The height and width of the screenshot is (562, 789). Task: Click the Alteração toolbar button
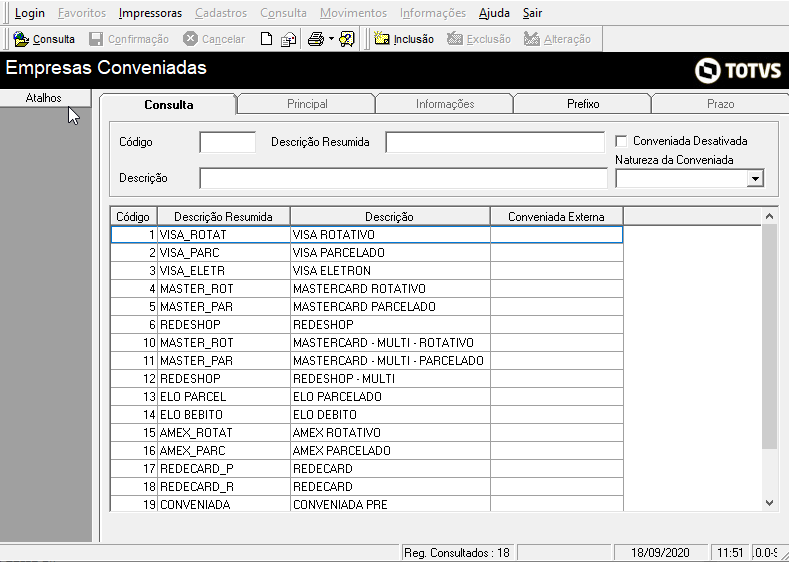557,39
